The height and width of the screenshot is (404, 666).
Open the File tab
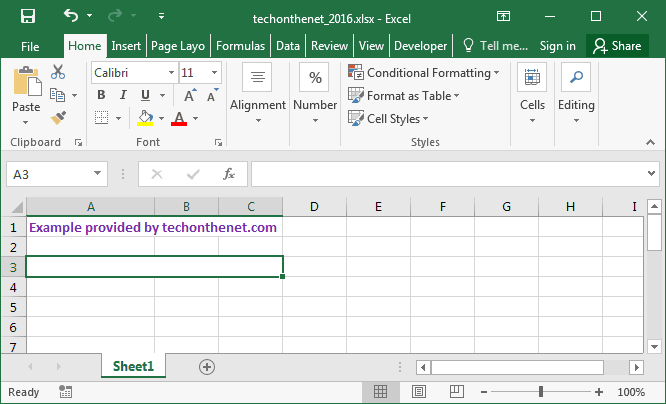click(x=30, y=46)
